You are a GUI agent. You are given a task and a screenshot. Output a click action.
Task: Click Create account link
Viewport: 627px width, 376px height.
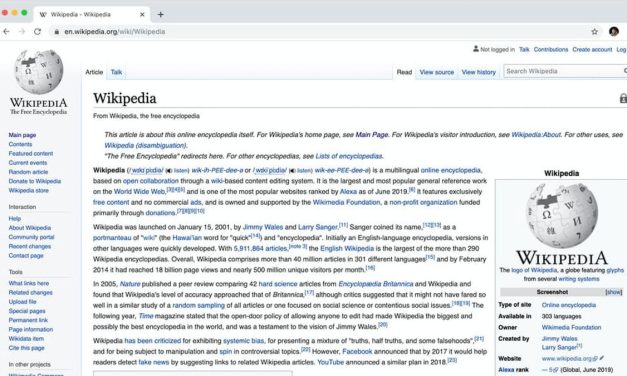point(592,50)
